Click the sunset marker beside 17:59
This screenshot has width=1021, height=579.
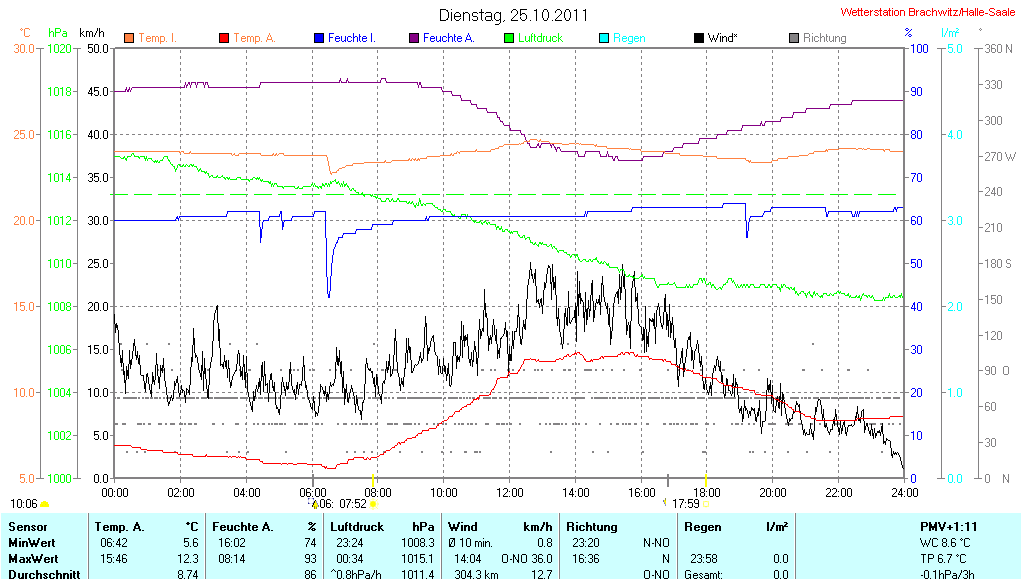pos(706,504)
